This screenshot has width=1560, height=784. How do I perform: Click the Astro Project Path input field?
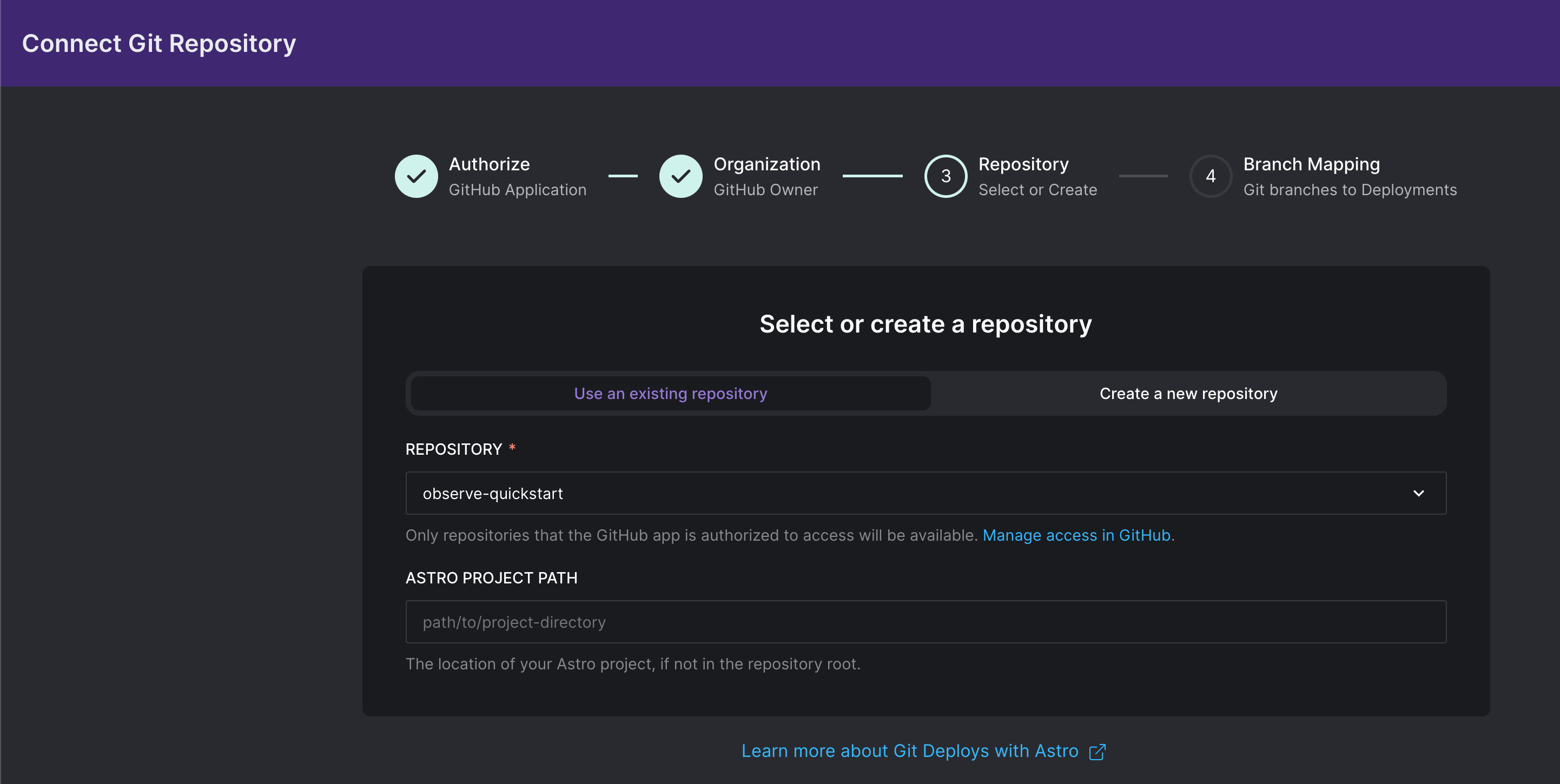[x=926, y=621]
